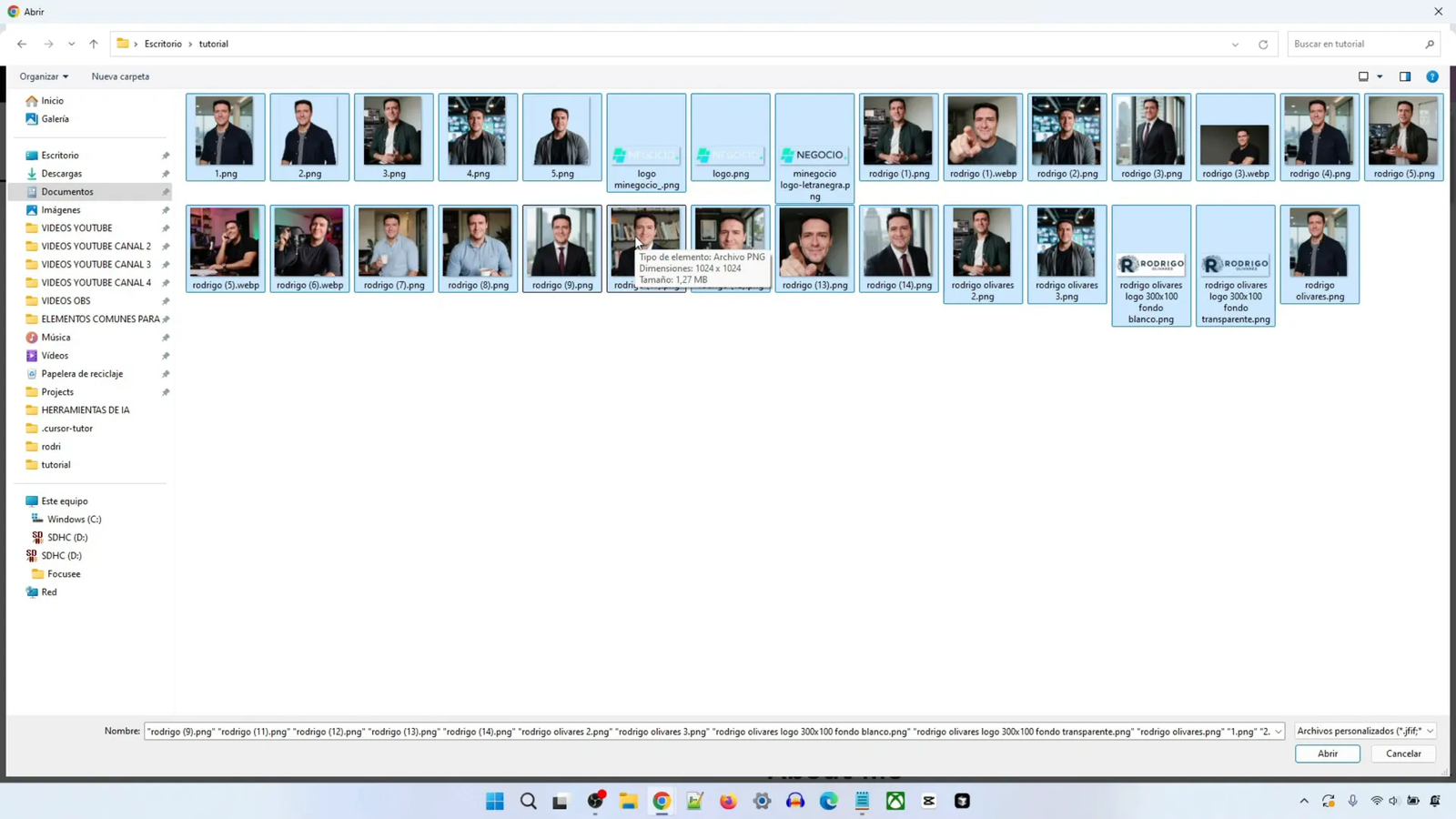Click the Nombre filename input field
The image size is (1456, 819).
tap(708, 731)
